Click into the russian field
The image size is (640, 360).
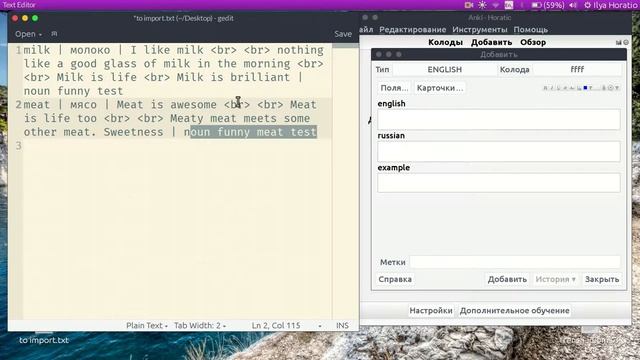[x=499, y=151]
